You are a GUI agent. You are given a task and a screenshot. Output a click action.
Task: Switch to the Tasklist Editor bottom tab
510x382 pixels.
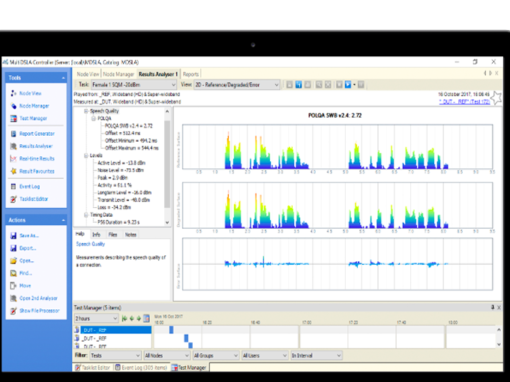coord(93,368)
